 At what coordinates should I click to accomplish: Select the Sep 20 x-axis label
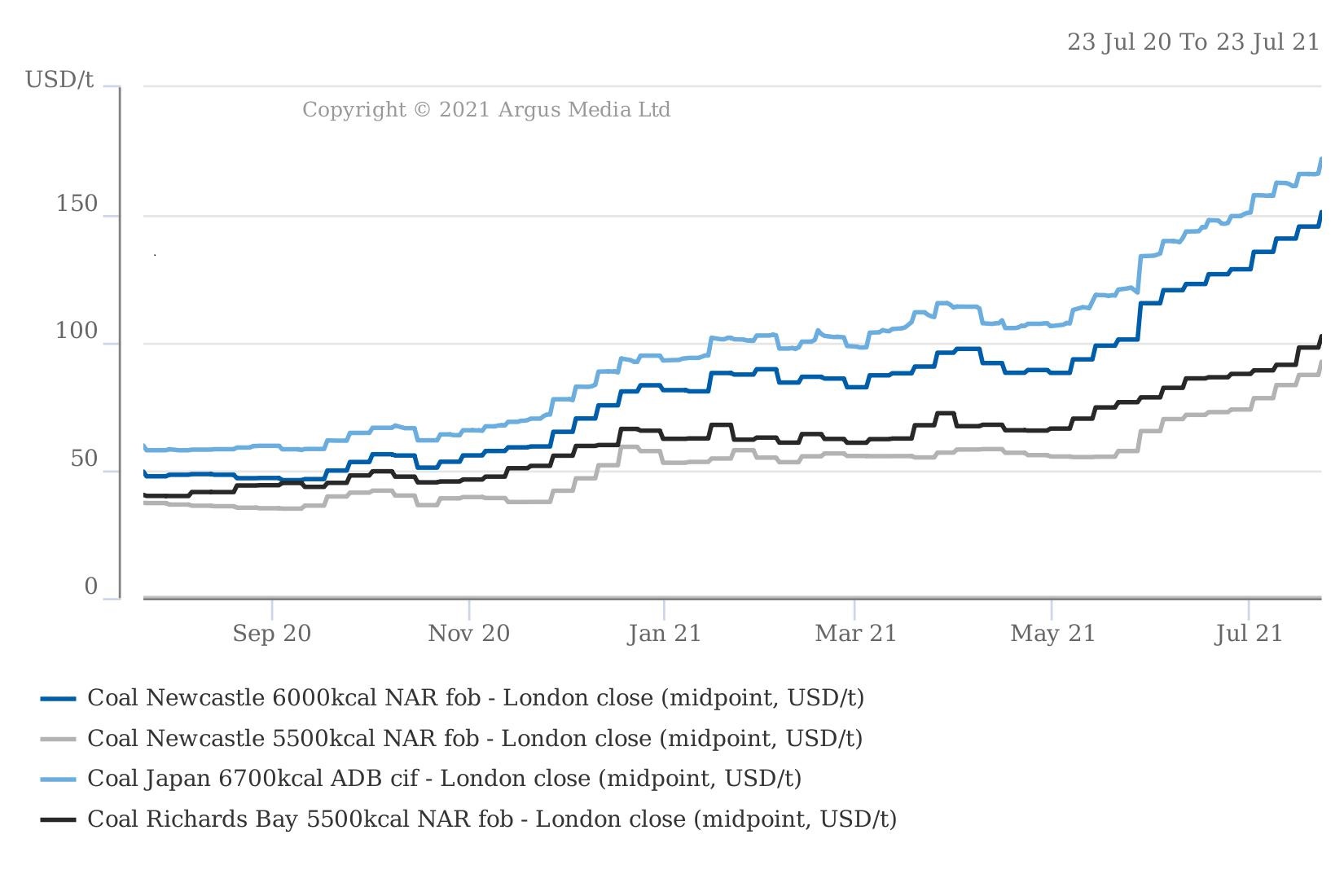(271, 634)
